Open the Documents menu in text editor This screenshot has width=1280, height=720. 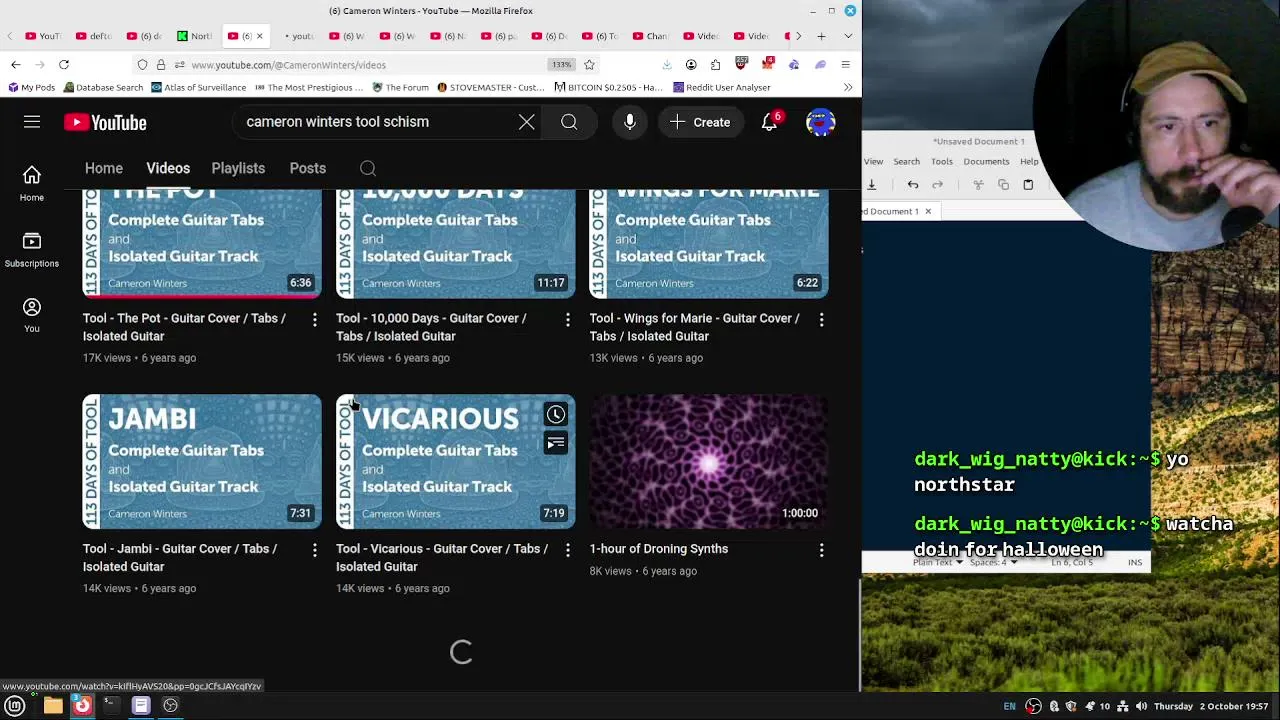point(986,161)
